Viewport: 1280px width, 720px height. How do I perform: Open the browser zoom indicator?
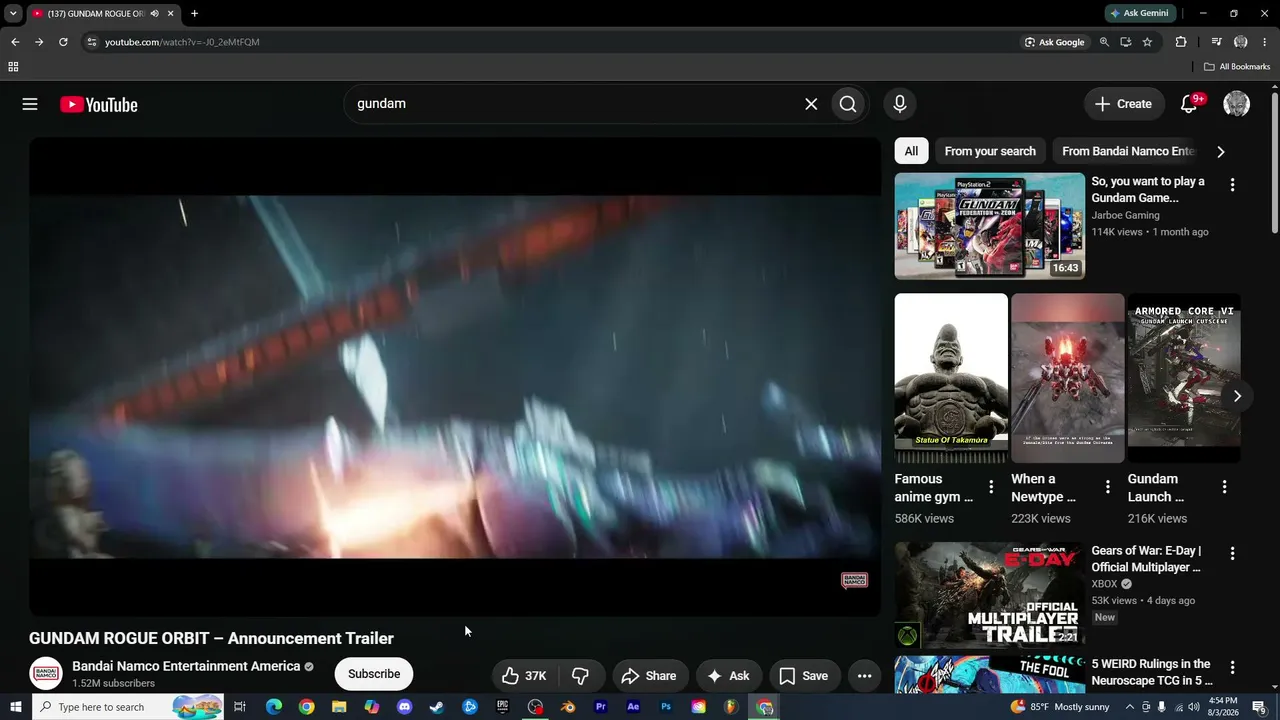(1104, 42)
